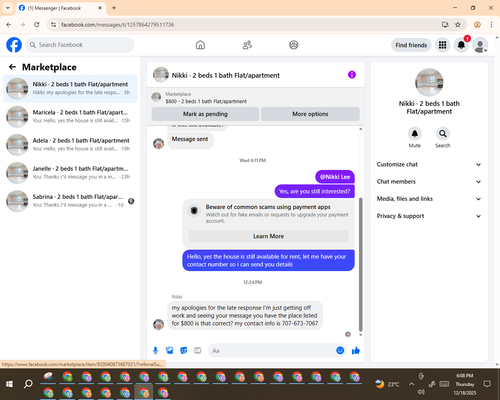Expand the Chat members section
Image resolution: width=500 pixels, height=400 pixels.
coord(429,182)
